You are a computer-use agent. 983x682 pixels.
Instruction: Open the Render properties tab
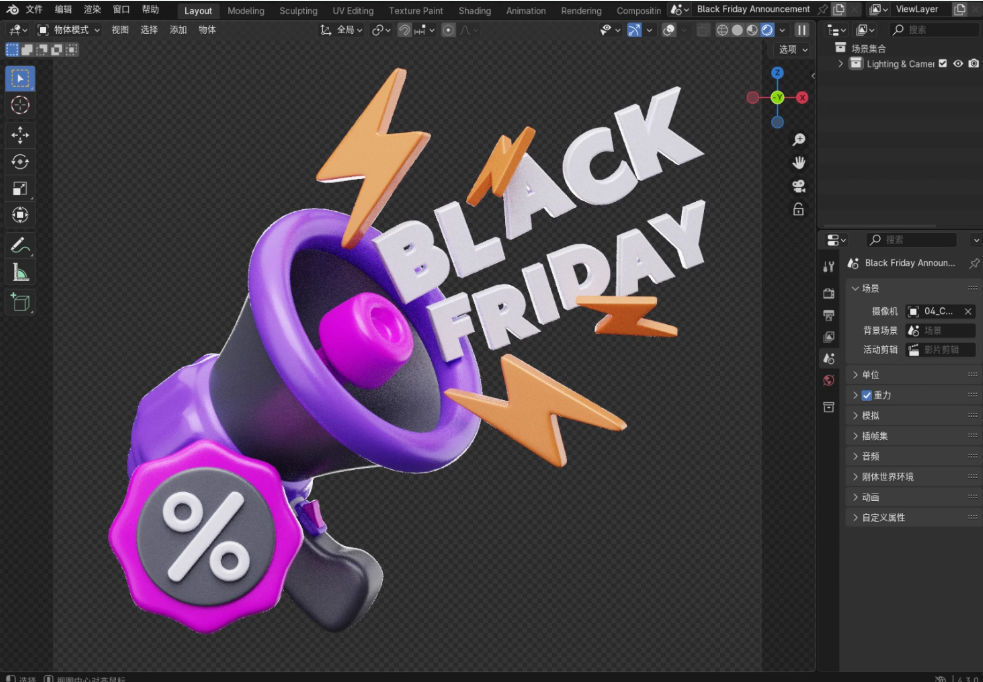pos(829,293)
